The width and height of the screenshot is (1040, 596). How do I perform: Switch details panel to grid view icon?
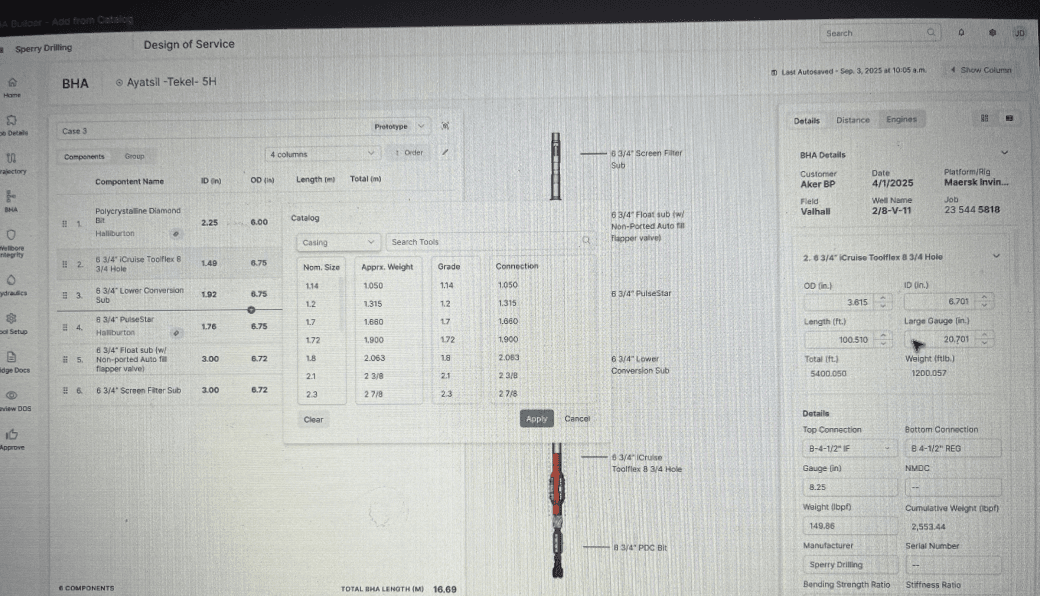coord(984,118)
